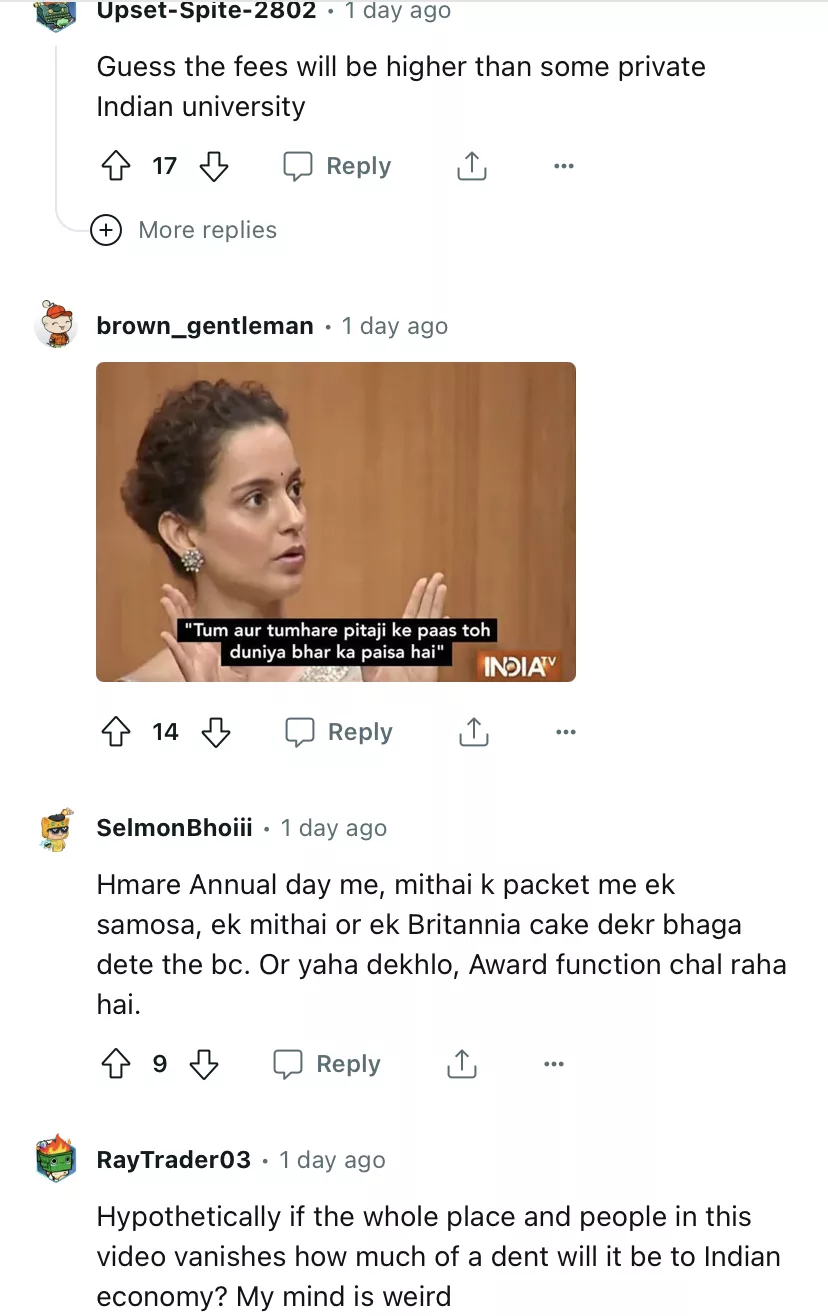The height and width of the screenshot is (1316, 828).
Task: Reply to Upset-Spite-2802's comment
Action: click(337, 166)
